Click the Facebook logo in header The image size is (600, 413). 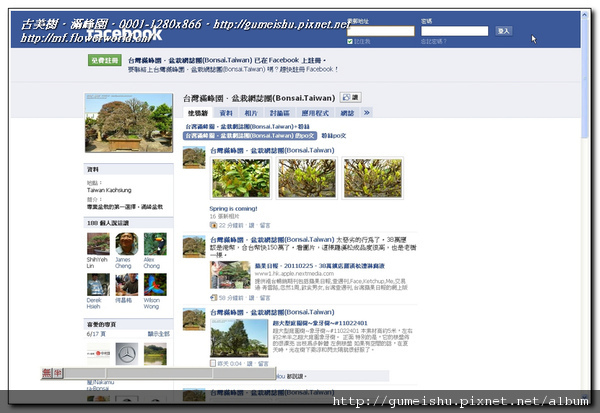[124, 34]
